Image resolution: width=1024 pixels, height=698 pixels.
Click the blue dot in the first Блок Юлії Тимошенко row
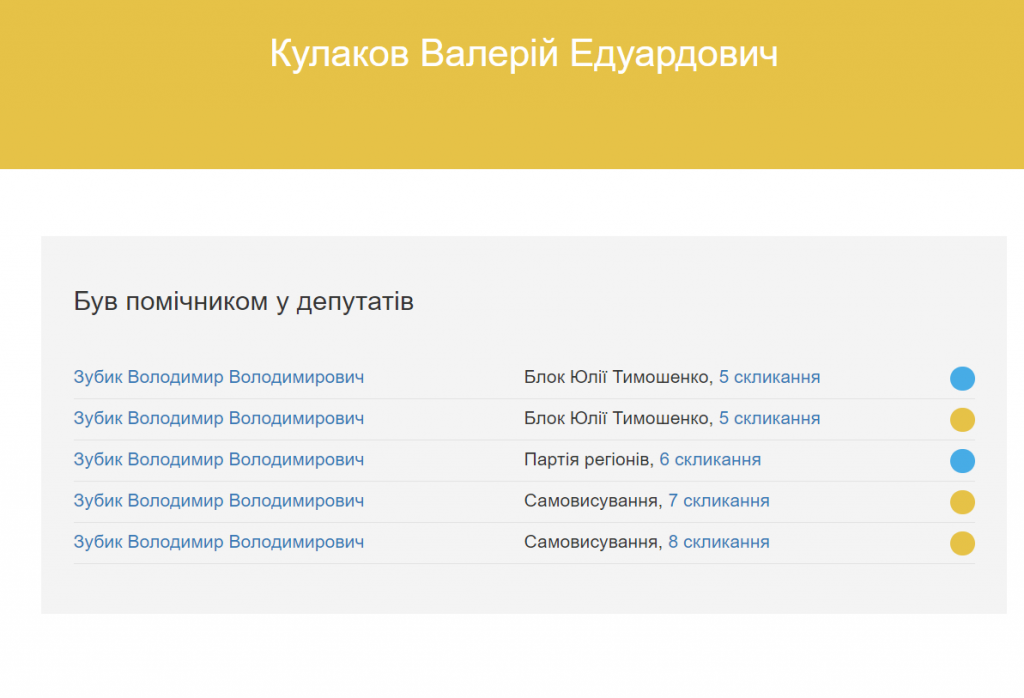pos(962,378)
